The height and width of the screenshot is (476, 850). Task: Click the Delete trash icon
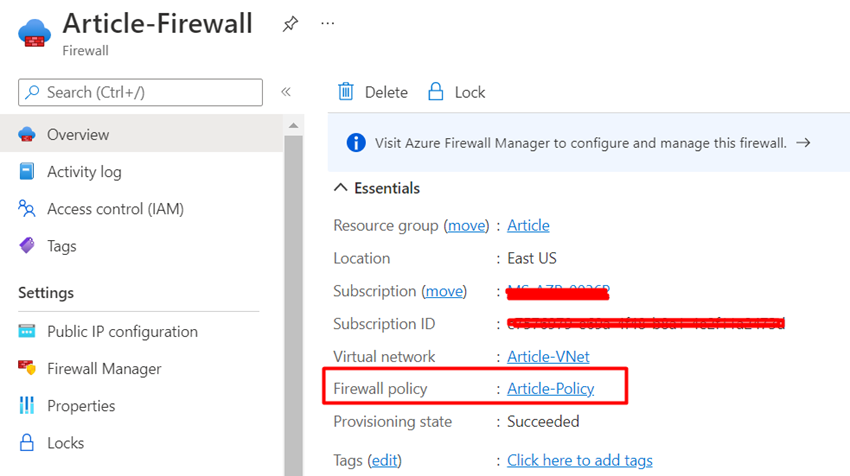coord(346,92)
